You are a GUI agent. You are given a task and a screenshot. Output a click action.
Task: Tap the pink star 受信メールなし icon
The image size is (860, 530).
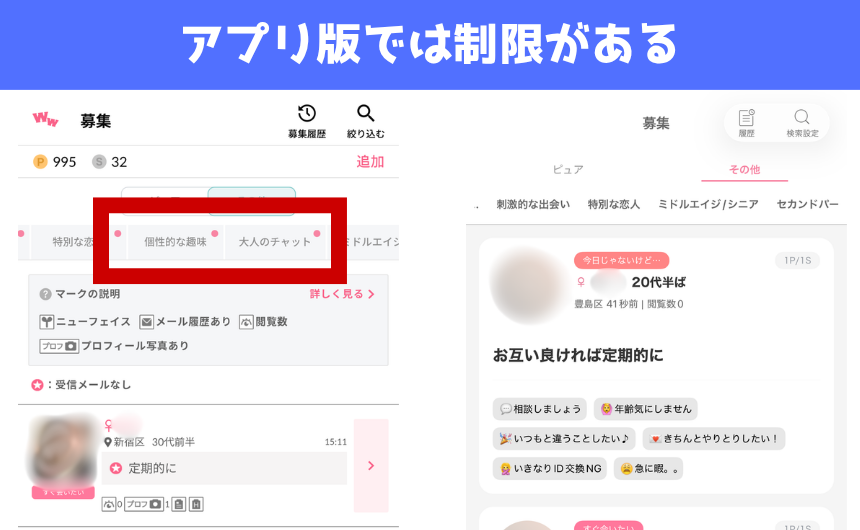point(37,385)
